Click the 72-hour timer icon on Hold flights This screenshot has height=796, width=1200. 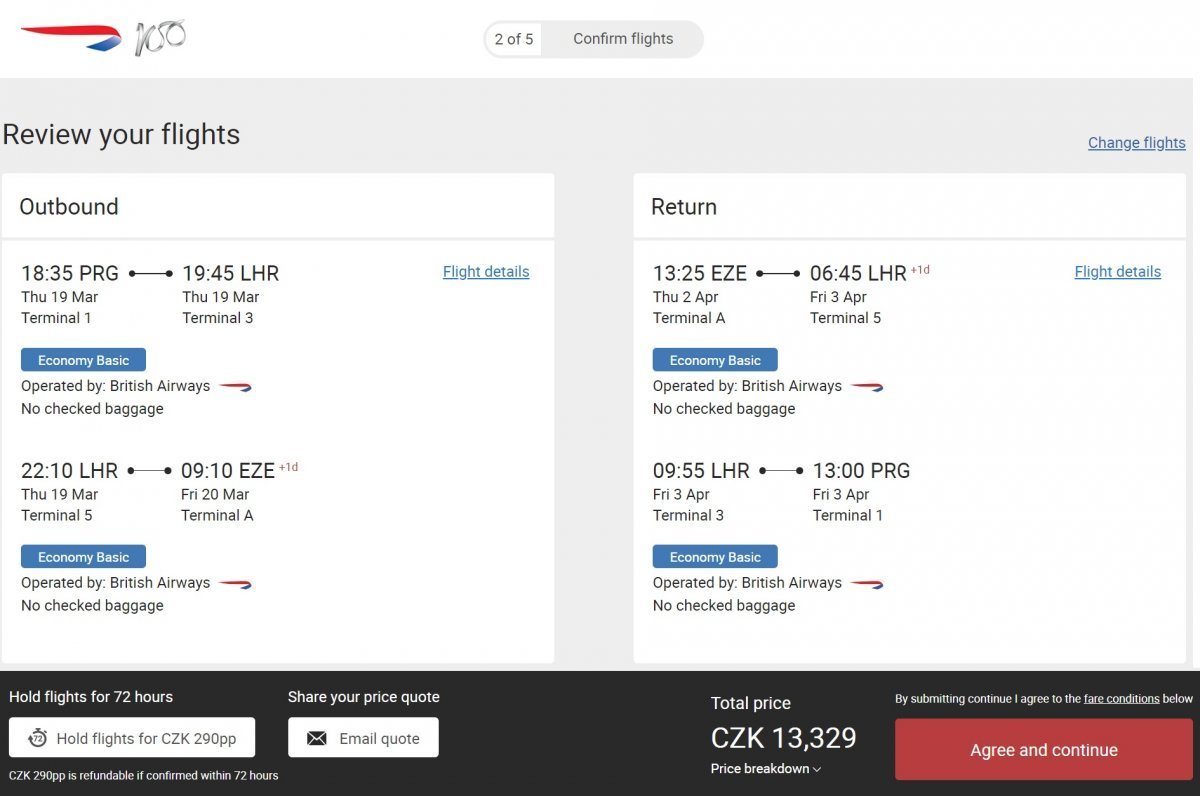click(x=38, y=738)
